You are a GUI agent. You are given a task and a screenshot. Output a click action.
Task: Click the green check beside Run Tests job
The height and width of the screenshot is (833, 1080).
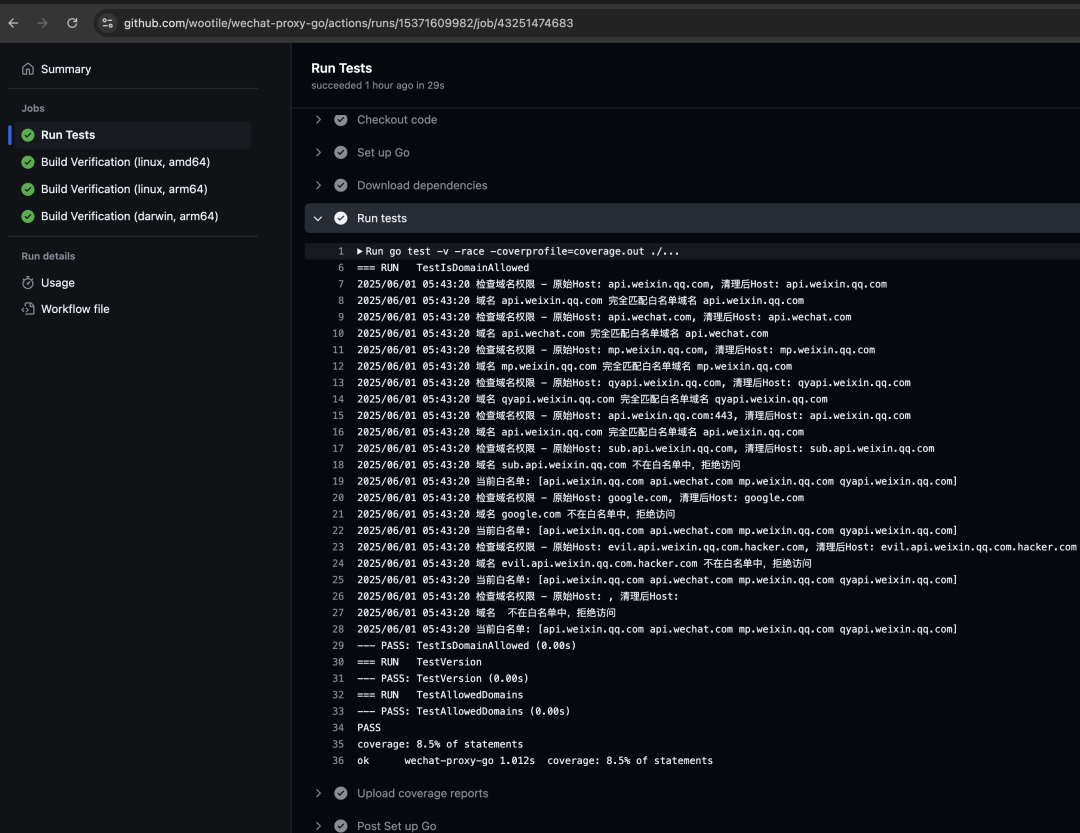(x=28, y=135)
